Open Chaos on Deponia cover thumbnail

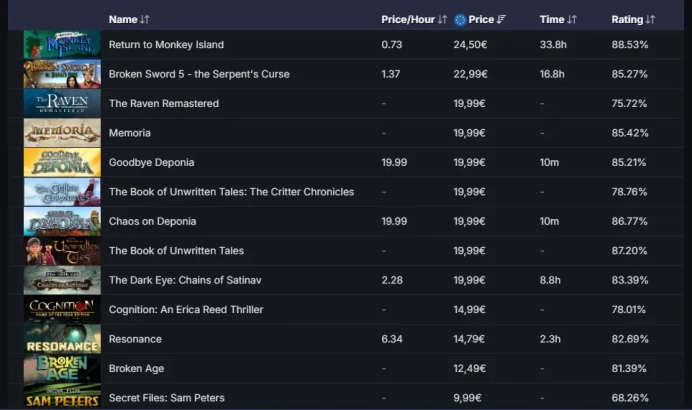62,221
